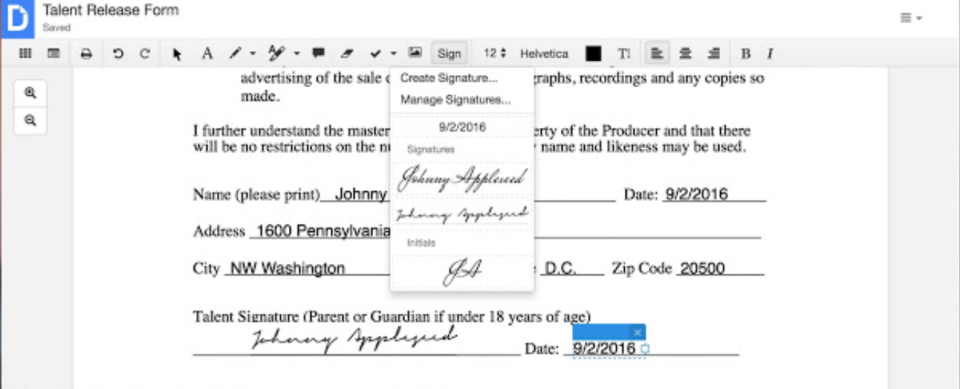
Task: Align text center
Action: click(x=686, y=53)
